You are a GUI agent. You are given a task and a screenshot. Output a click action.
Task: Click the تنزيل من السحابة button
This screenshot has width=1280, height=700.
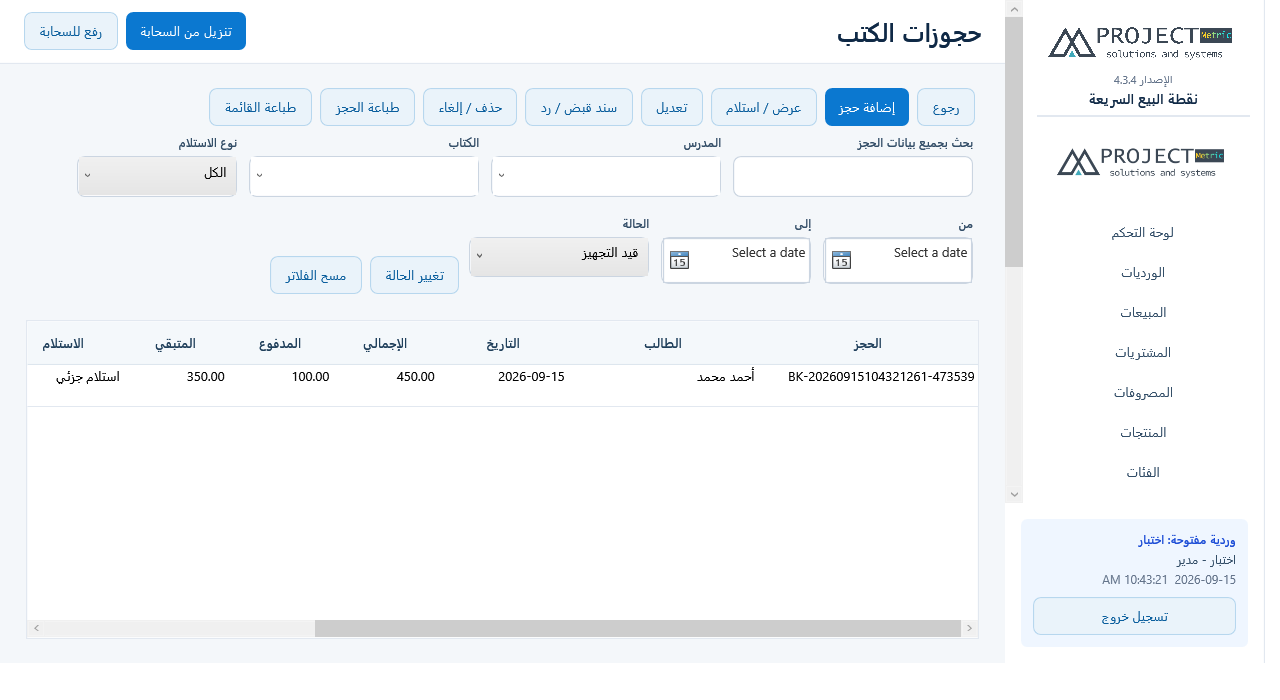[186, 31]
